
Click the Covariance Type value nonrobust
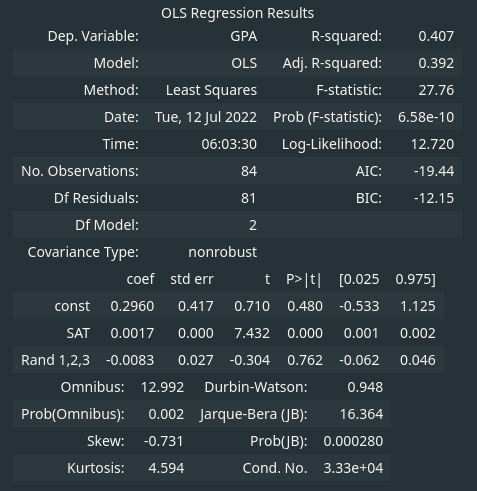point(223,252)
